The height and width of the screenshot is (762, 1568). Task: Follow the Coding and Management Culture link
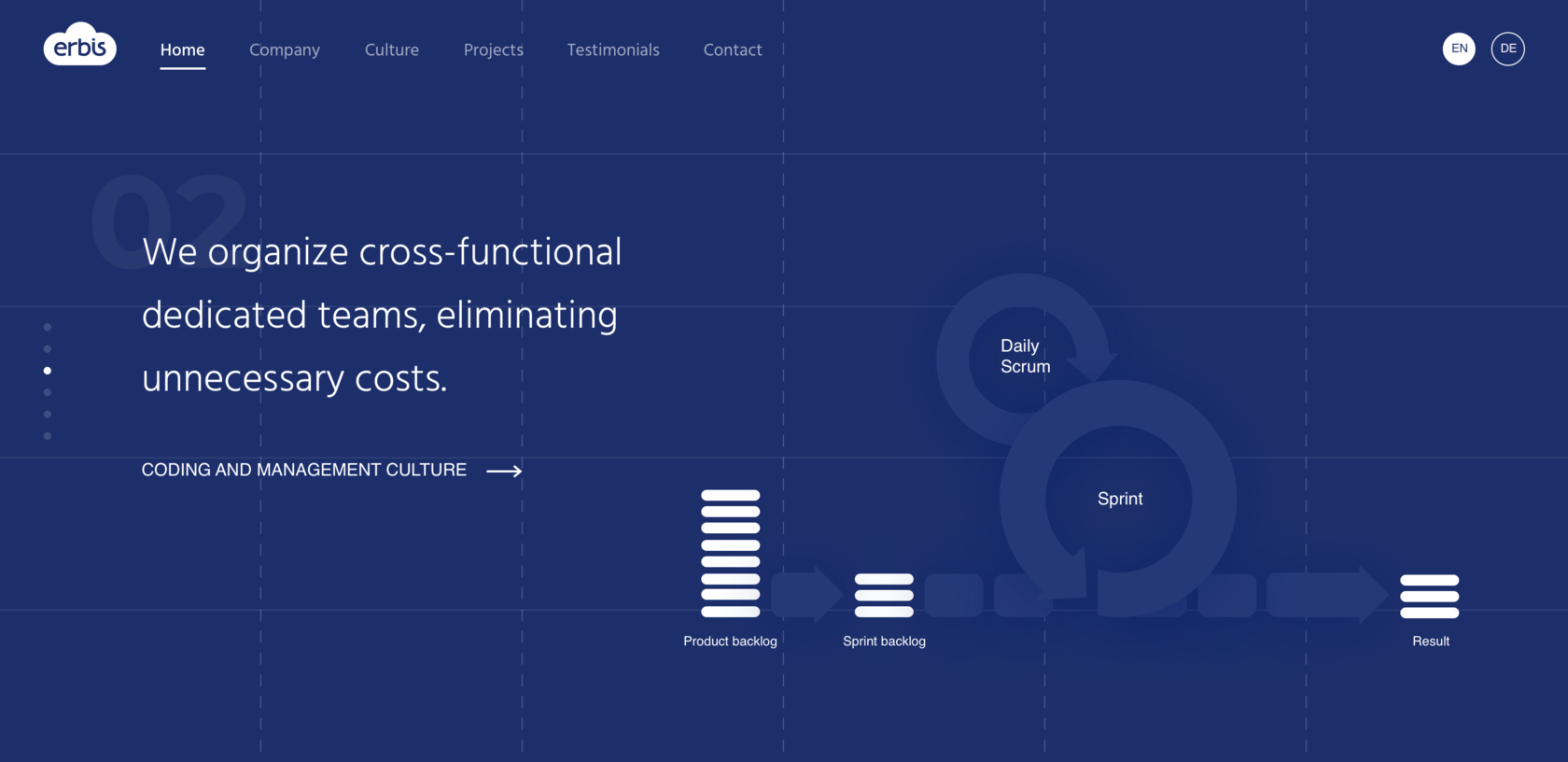(304, 470)
